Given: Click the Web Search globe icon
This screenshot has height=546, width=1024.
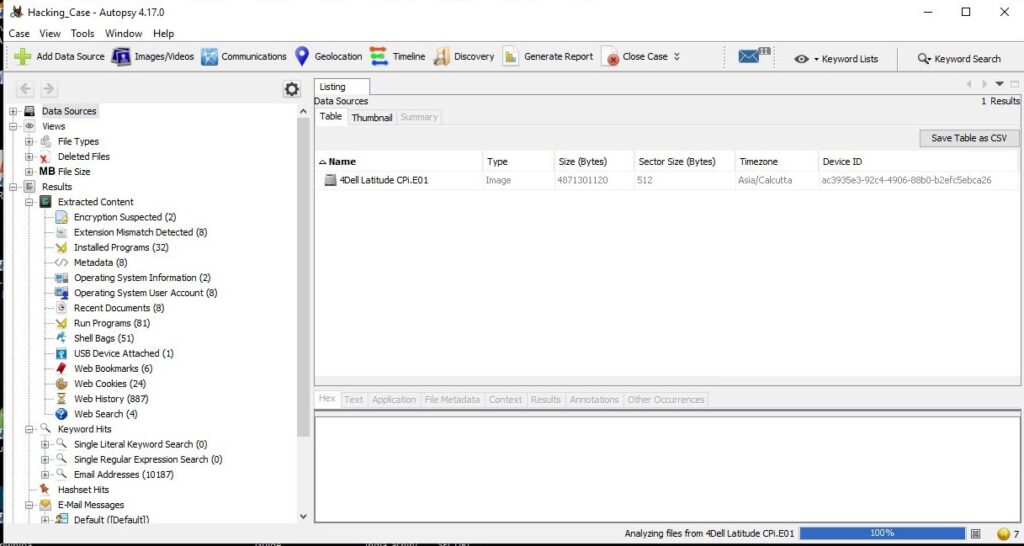Looking at the screenshot, I should pos(61,414).
